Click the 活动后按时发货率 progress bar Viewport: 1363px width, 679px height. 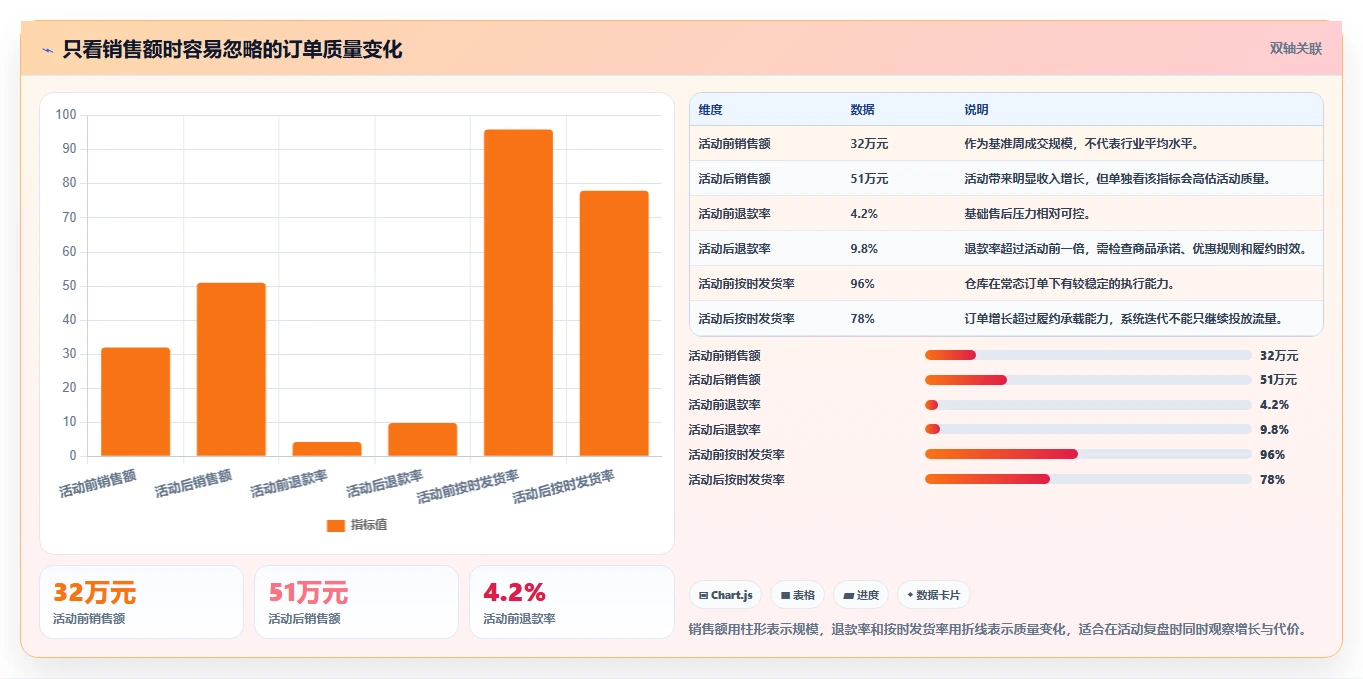(1088, 479)
